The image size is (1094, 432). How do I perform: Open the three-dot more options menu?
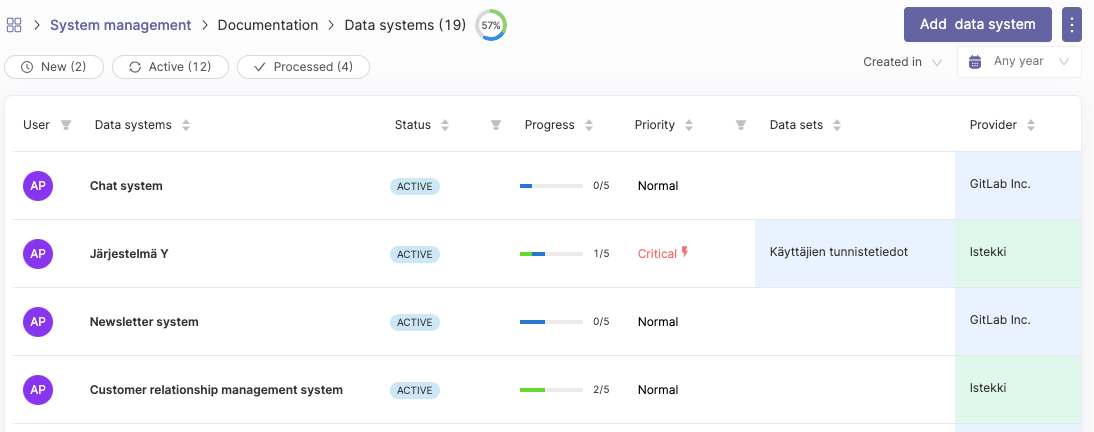click(x=1071, y=25)
